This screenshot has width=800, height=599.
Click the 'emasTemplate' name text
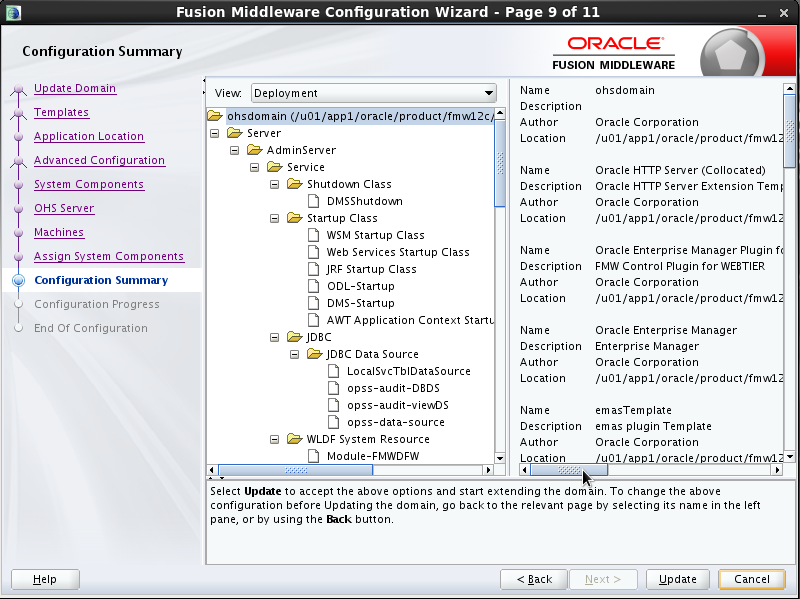[633, 410]
